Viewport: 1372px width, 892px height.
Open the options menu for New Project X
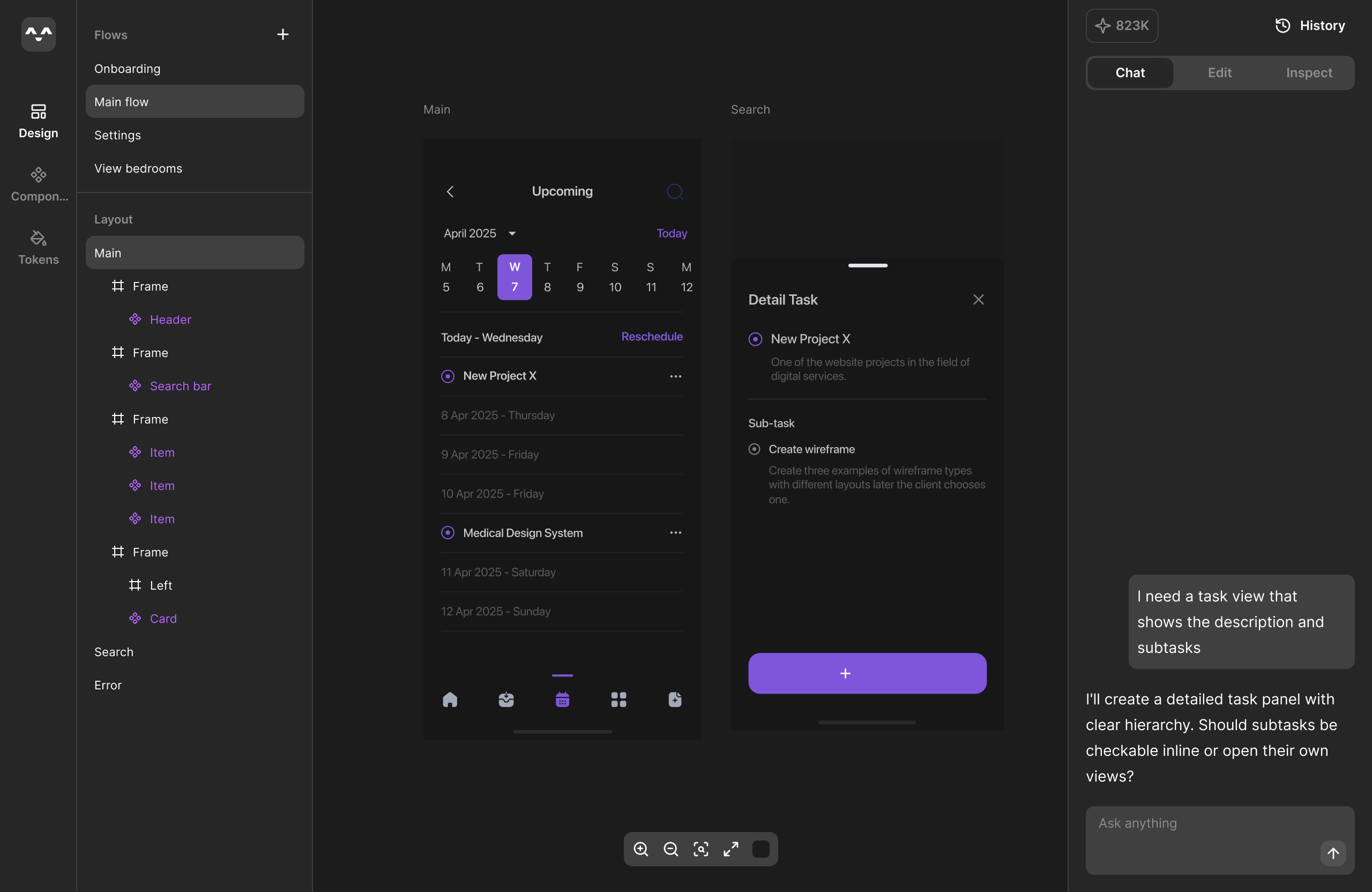point(675,376)
